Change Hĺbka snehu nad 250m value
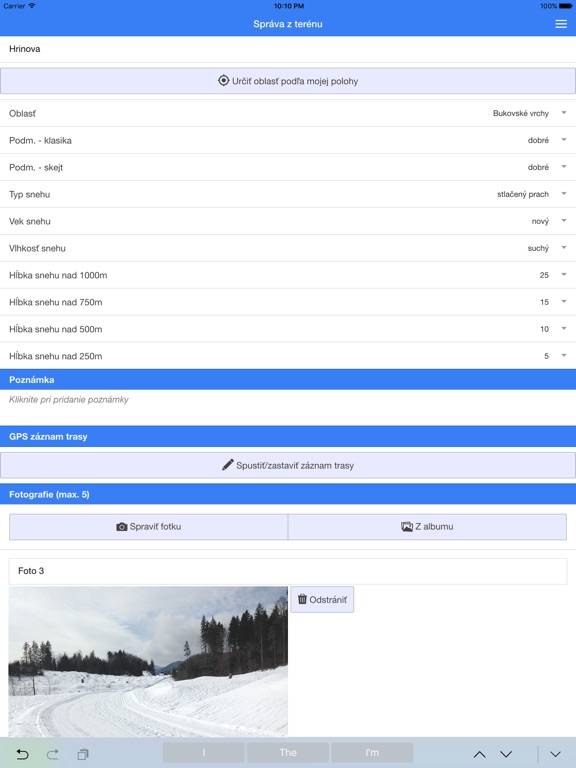This screenshot has height=768, width=576. click(288, 356)
